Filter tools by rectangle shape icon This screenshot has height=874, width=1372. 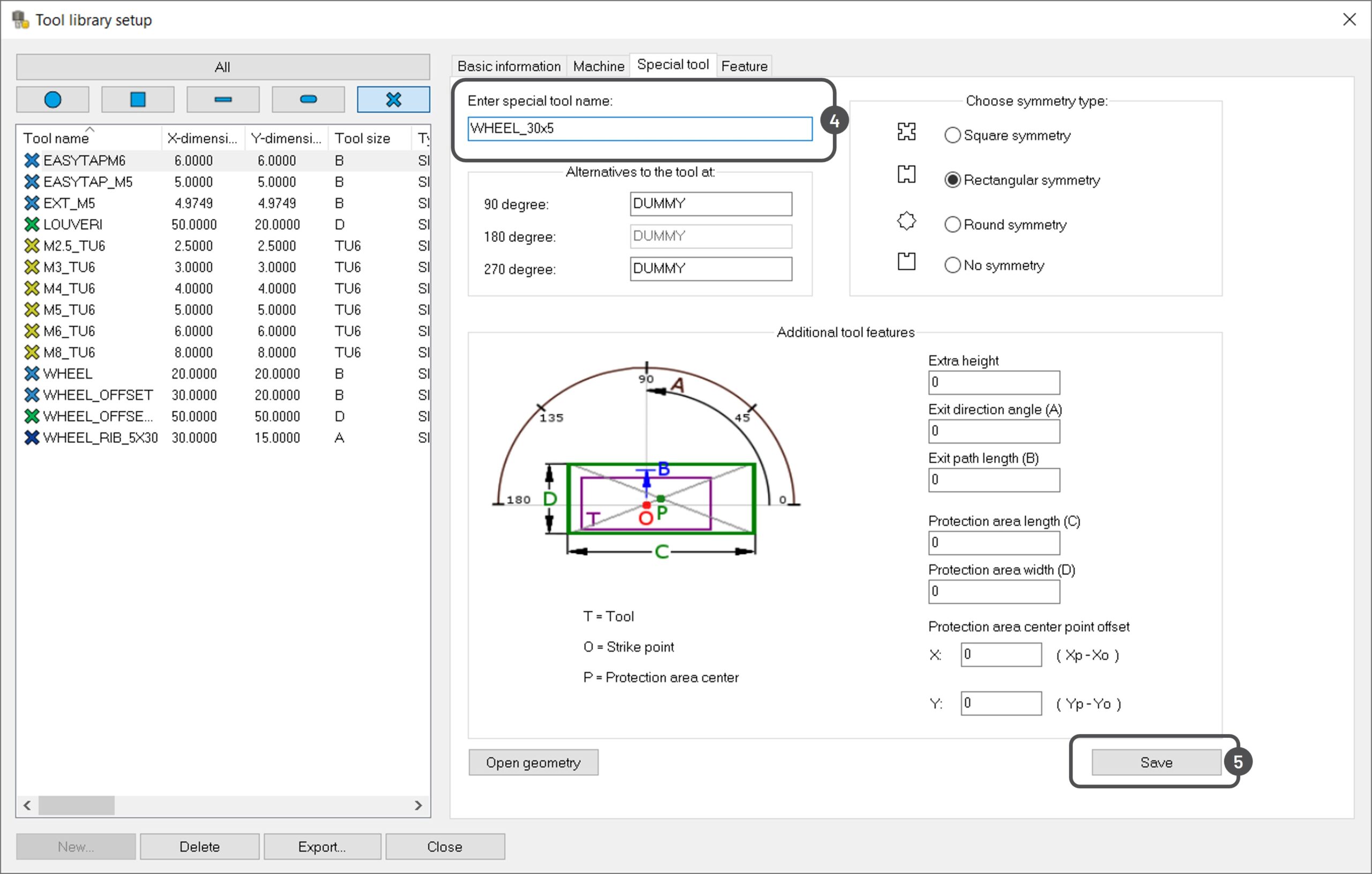coord(223,100)
